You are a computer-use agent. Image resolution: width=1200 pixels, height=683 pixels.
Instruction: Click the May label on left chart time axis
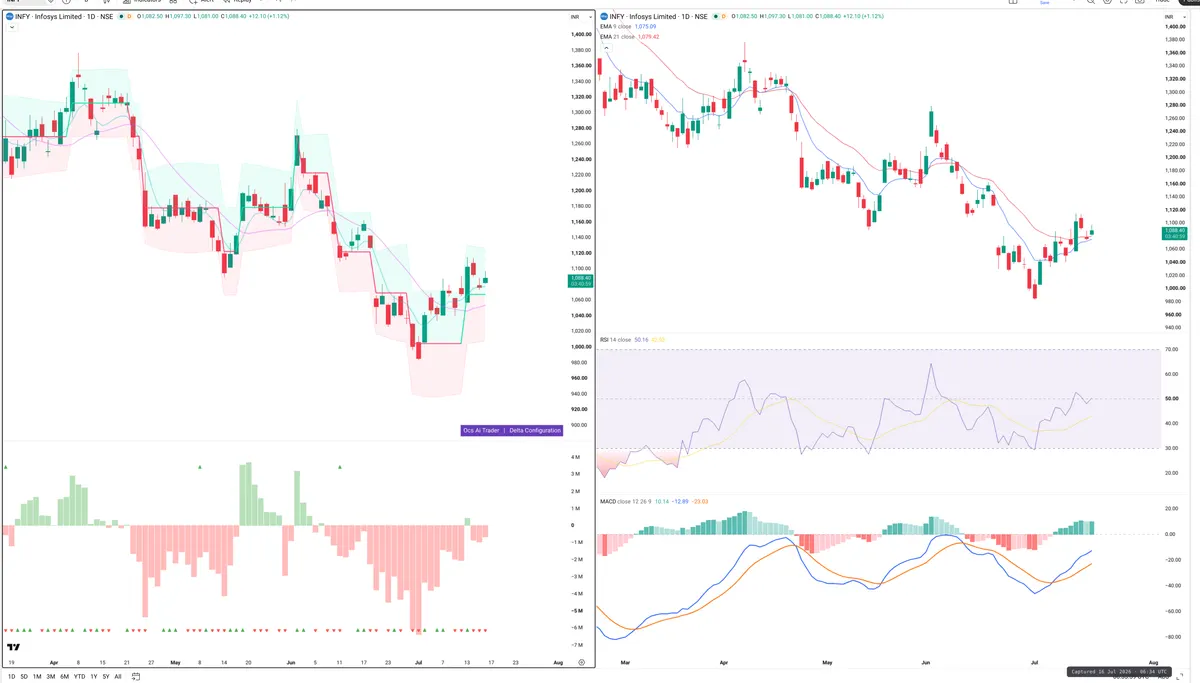(x=175, y=663)
